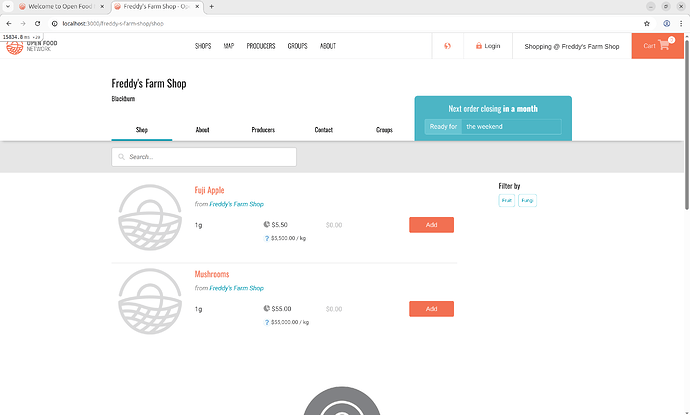Click the pie icon beside $5.50
The image size is (690, 415).
coord(266,224)
